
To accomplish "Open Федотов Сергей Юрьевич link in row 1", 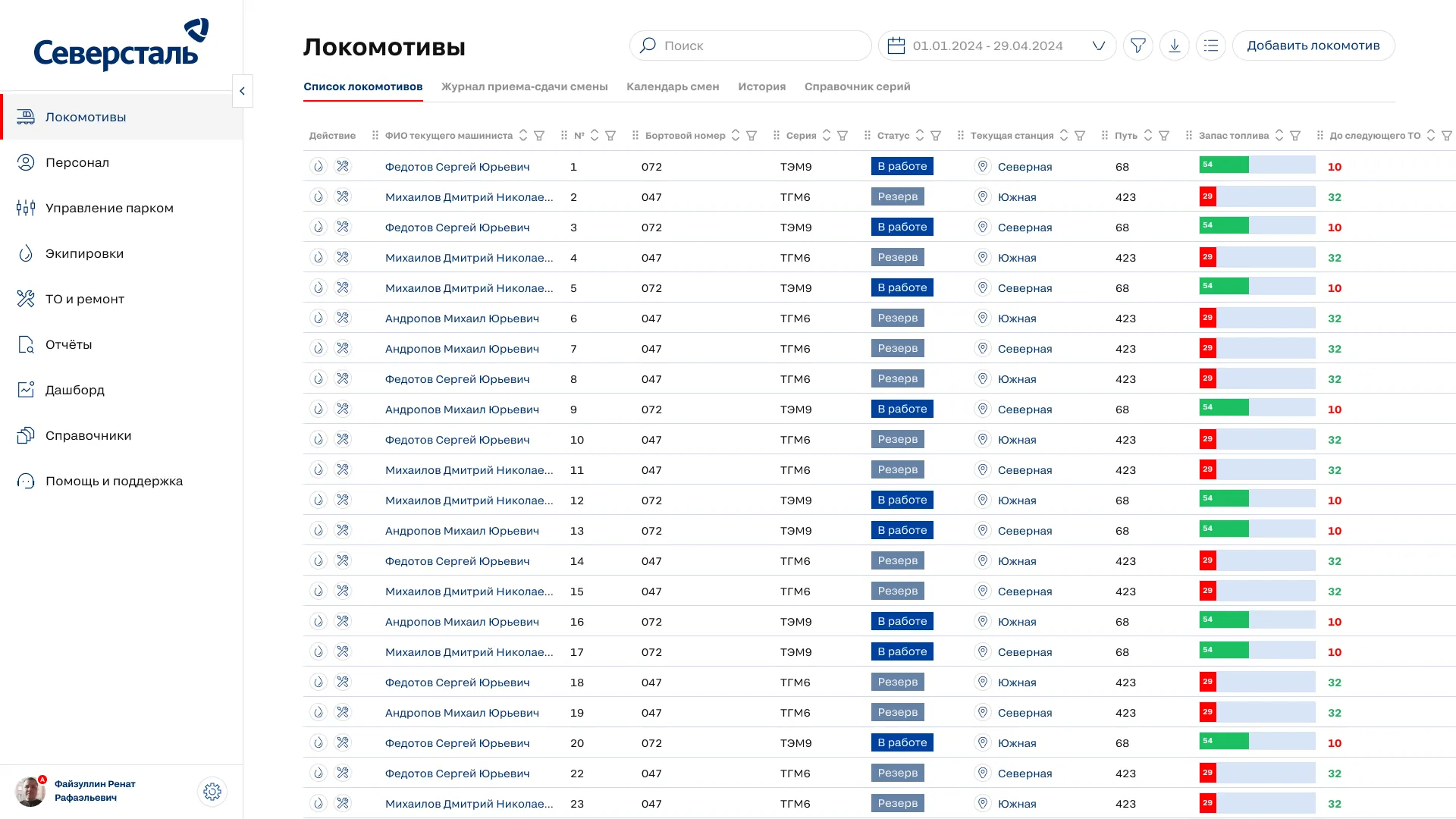I will coord(457,167).
